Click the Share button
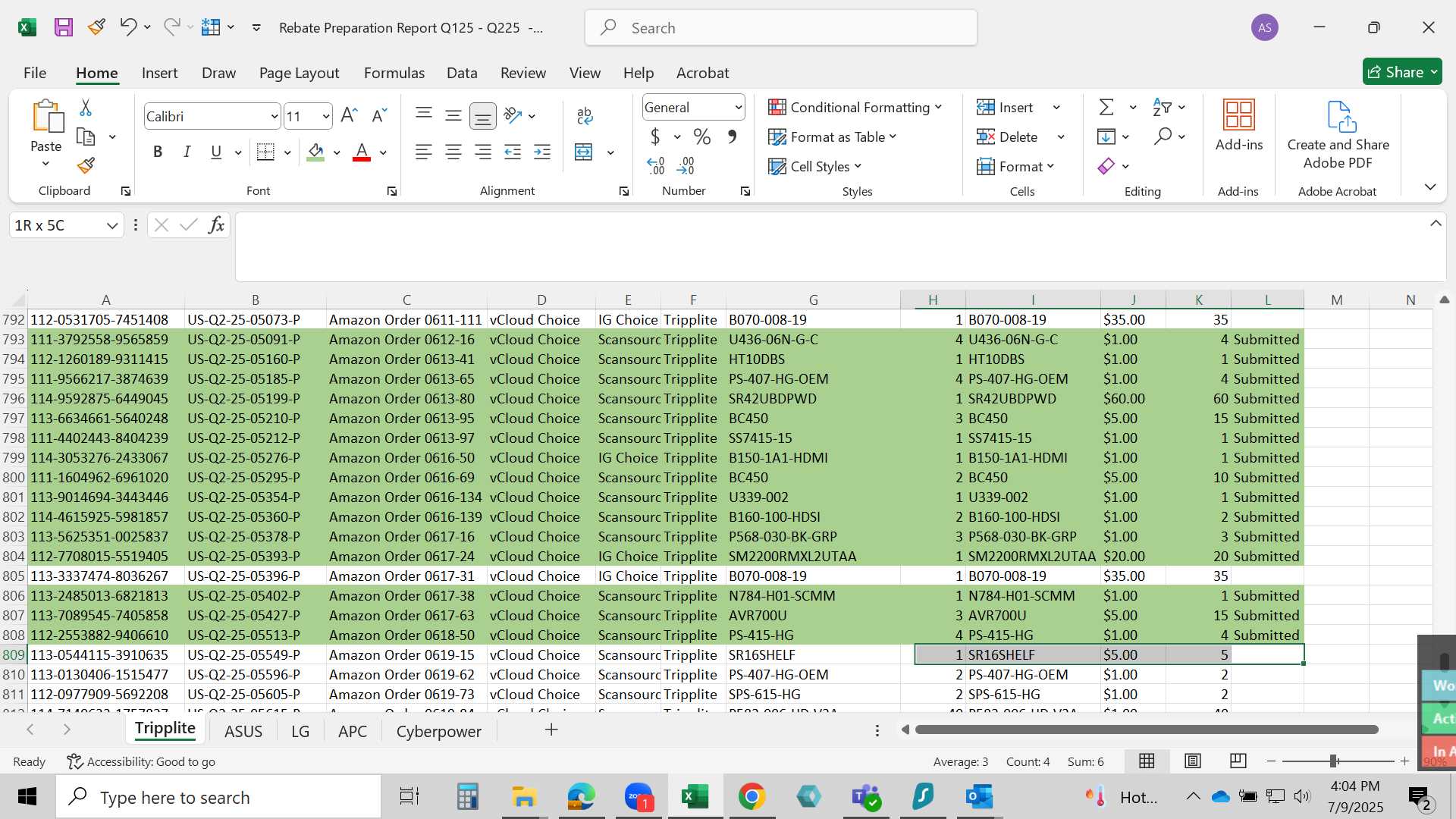 coord(1402,72)
